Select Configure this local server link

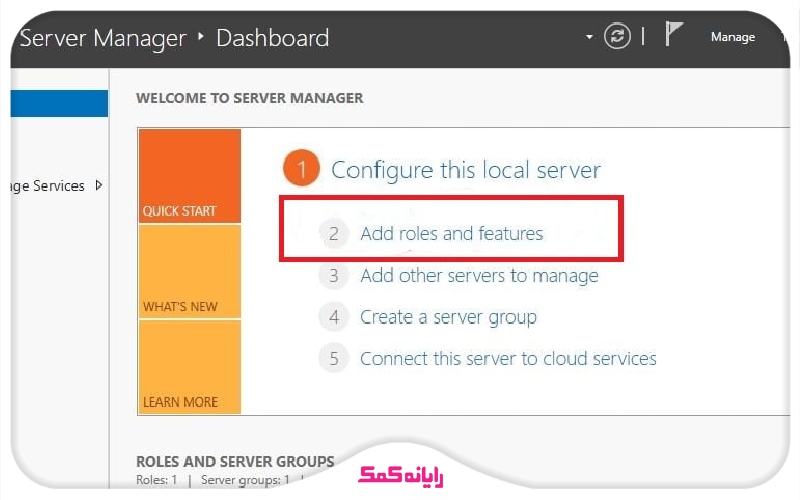pos(466,170)
